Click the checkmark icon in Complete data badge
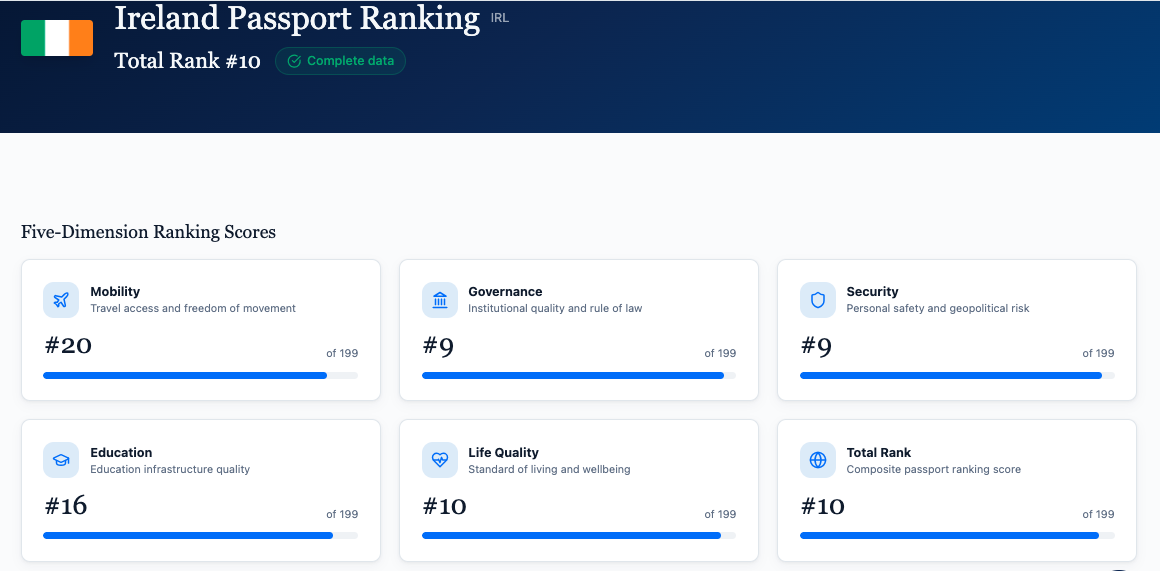This screenshot has height=571, width=1160. [294, 61]
